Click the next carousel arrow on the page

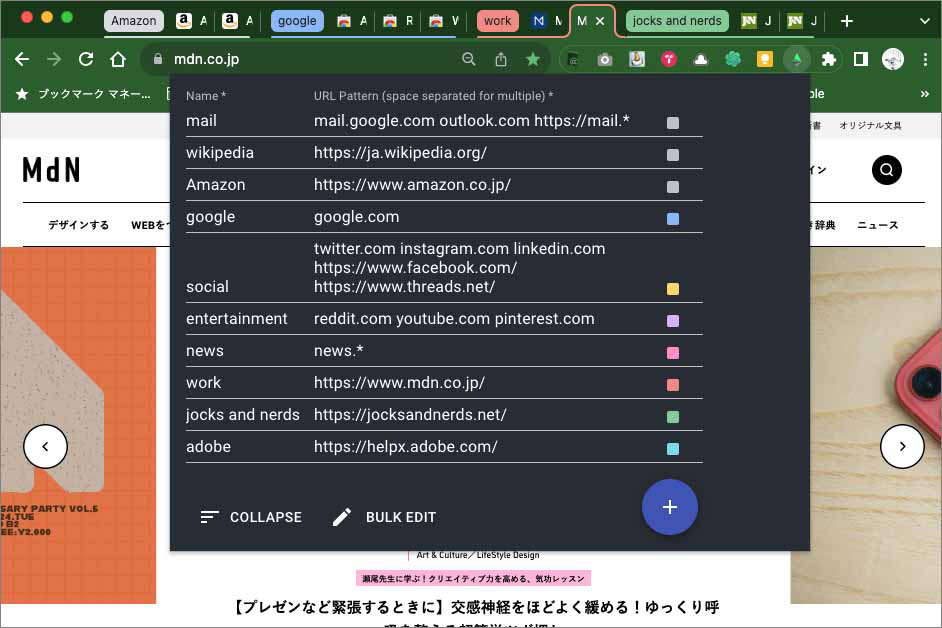pos(902,447)
